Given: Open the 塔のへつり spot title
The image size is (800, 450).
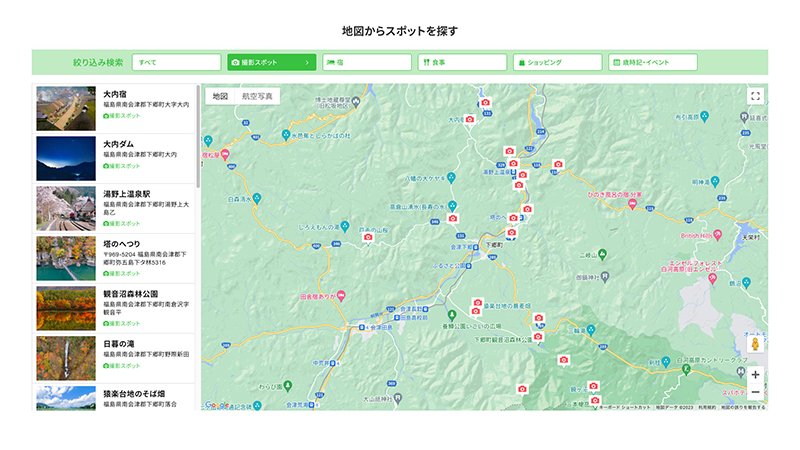Looking at the screenshot, I should point(121,244).
